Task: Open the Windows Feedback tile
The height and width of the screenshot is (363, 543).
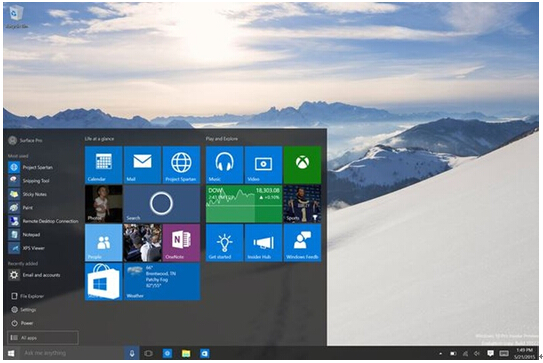Action: click(x=302, y=242)
